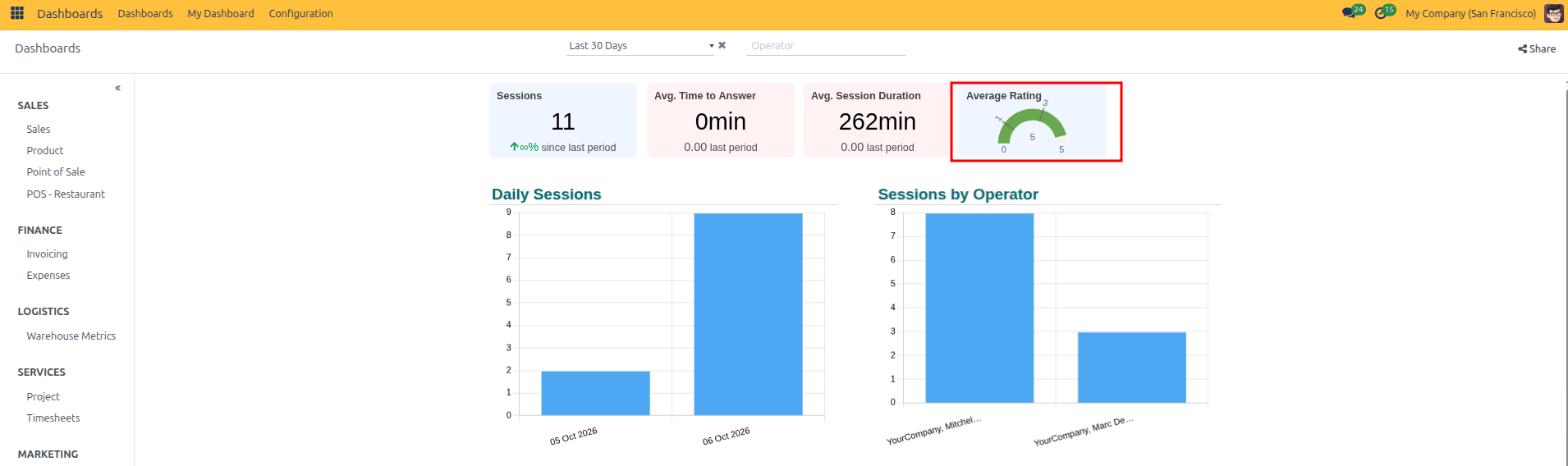The image size is (1568, 466).
Task: Select the Warehouse Metrics dashboard
Action: tap(71, 336)
